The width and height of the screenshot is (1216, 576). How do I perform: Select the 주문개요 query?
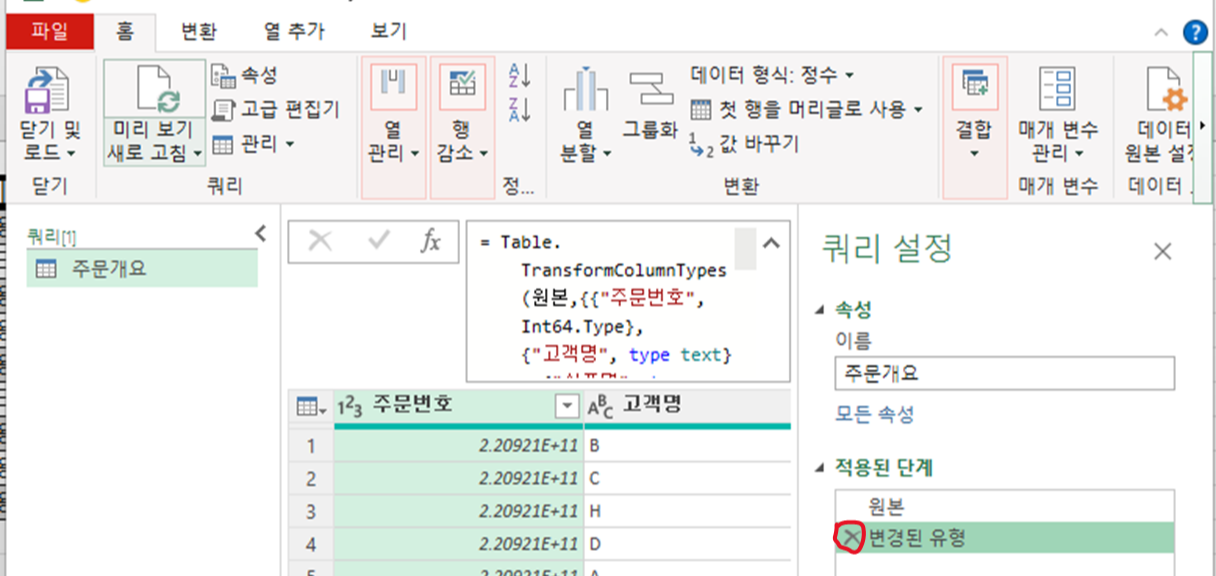coord(142,268)
